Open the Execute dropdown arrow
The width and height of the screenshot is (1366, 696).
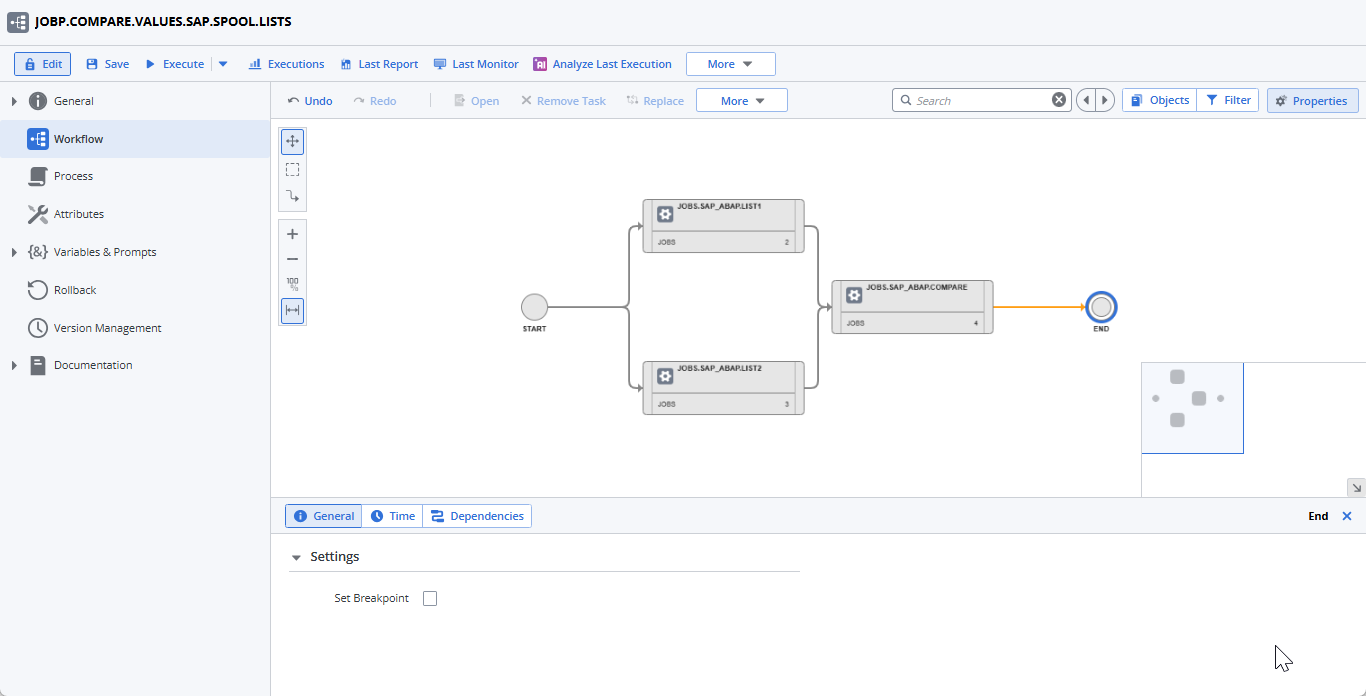click(x=222, y=63)
